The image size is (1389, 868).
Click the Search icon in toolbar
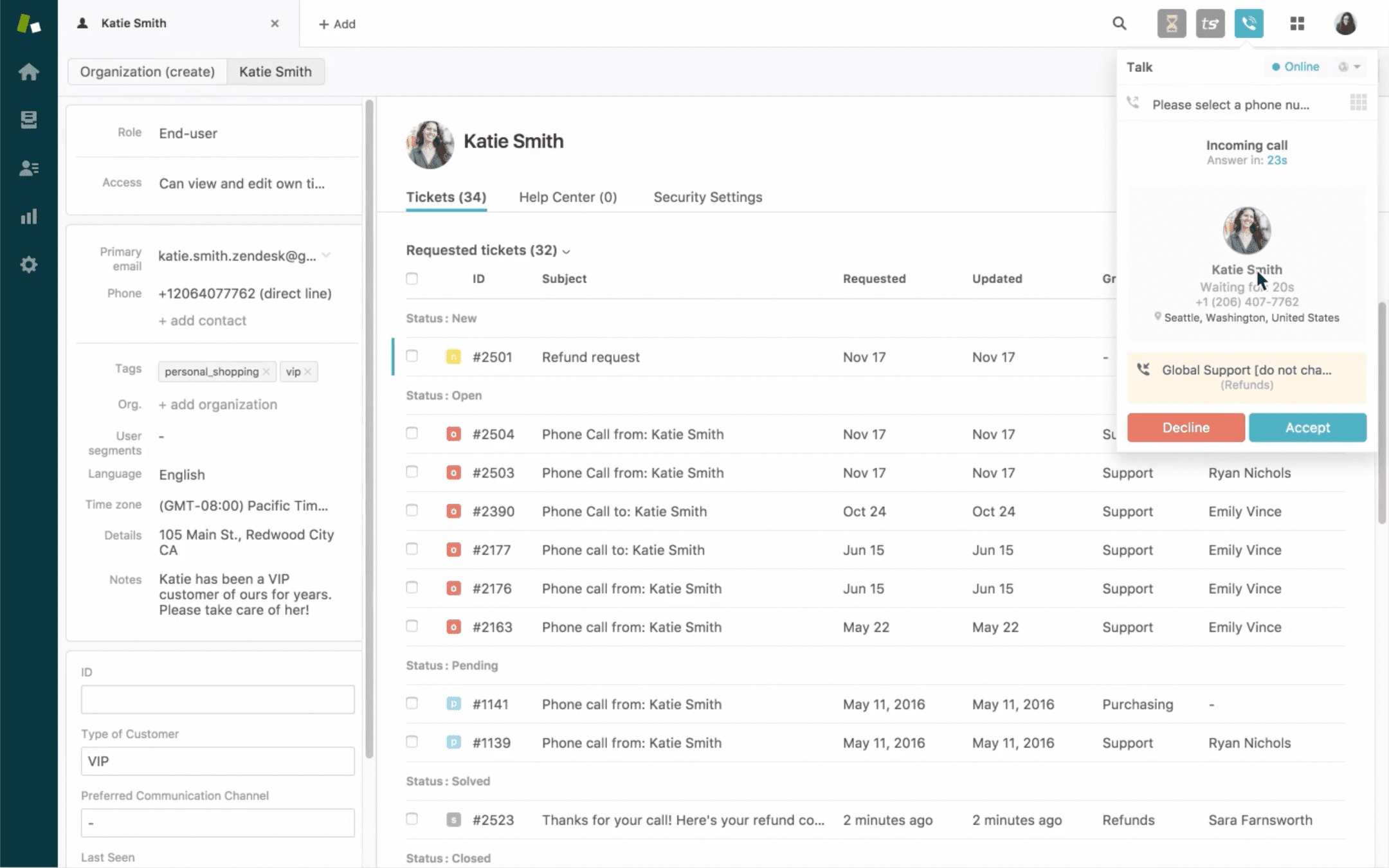[x=1119, y=23]
